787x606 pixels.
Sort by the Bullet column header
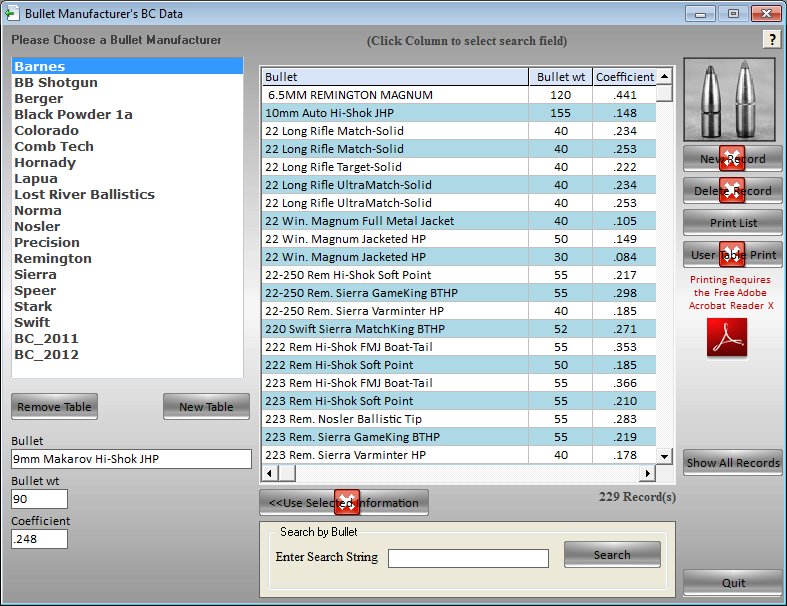click(x=395, y=77)
